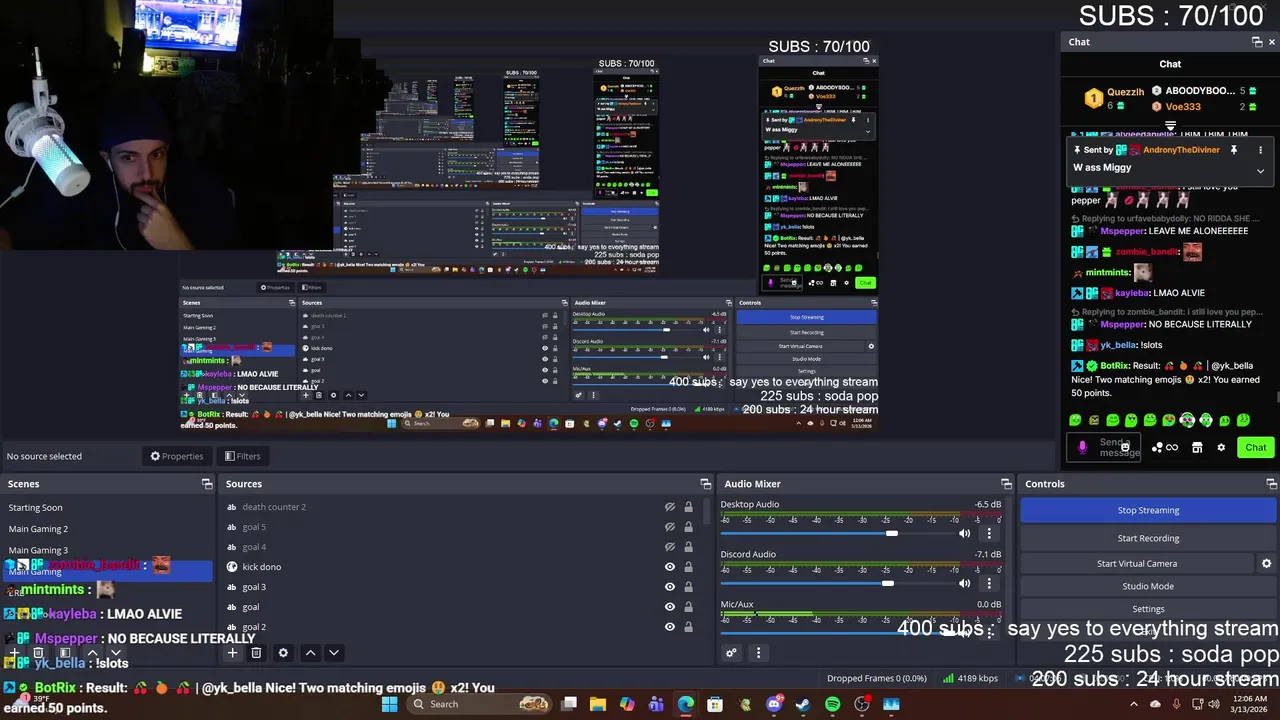Screen dimensions: 1280x720
Task: Add a new source with the plus icon
Action: tap(232, 653)
